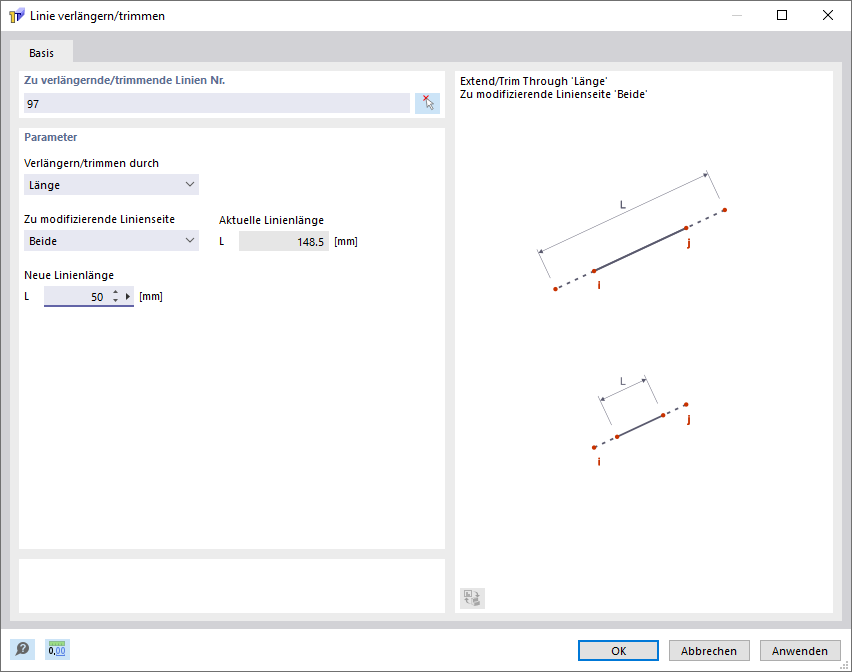This screenshot has height=672, width=852.
Task: Click the 'Extend/Trim Through Länge' description text
Action: pos(534,81)
